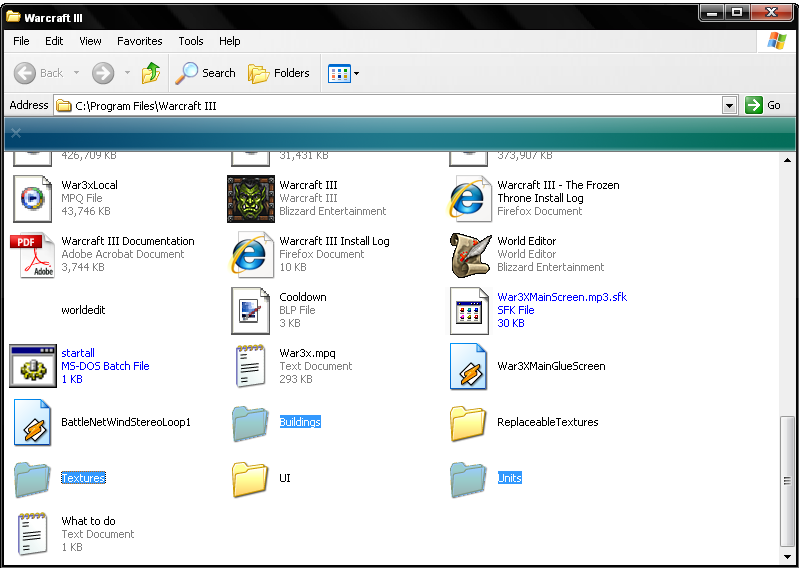Click the ReplaceableTextures folder name
This screenshot has width=799, height=568.
(x=548, y=422)
